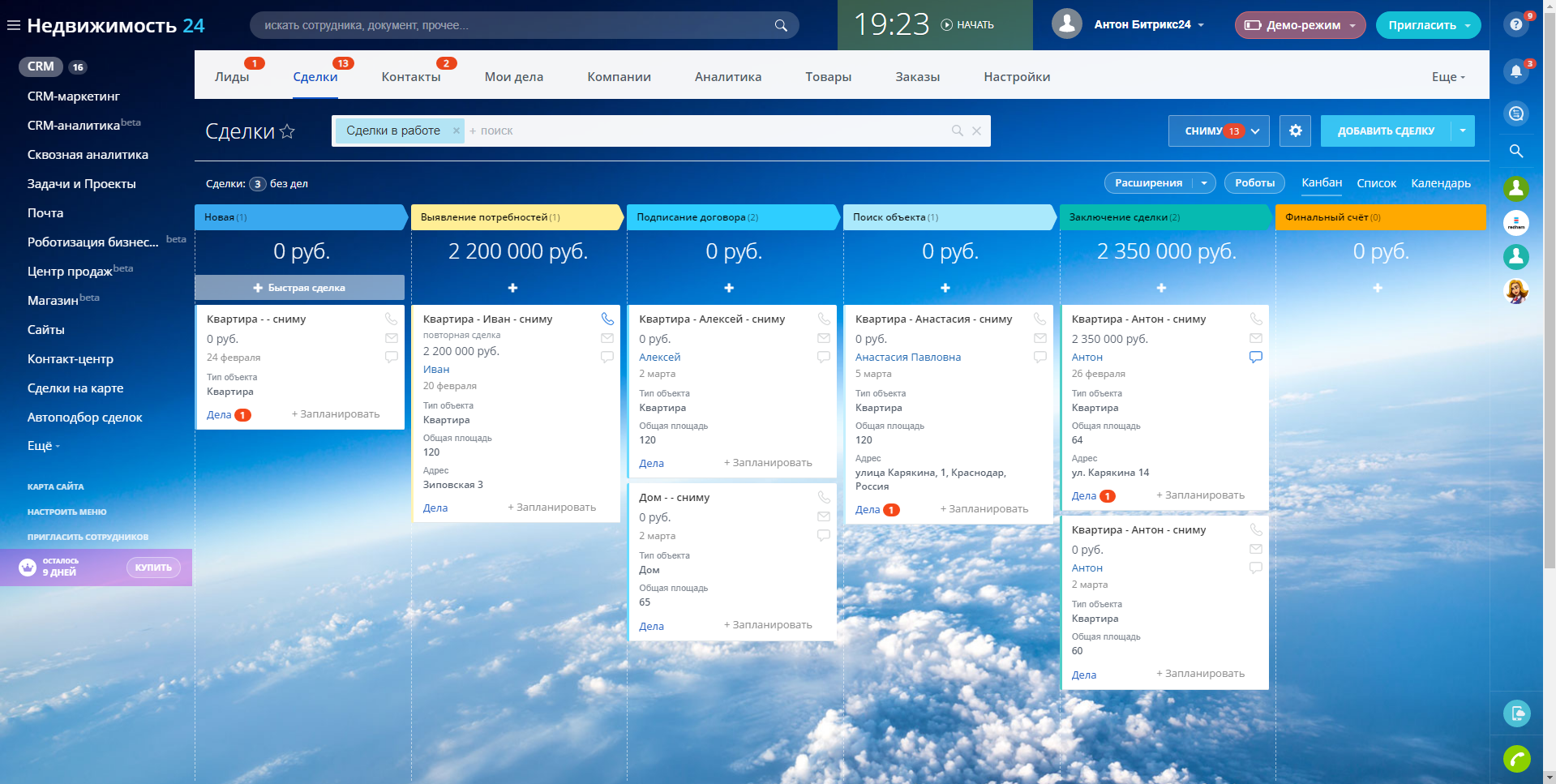This screenshot has height=784, width=1556.
Task: Click the right sidebar search magnifier icon
Action: pos(1516,151)
